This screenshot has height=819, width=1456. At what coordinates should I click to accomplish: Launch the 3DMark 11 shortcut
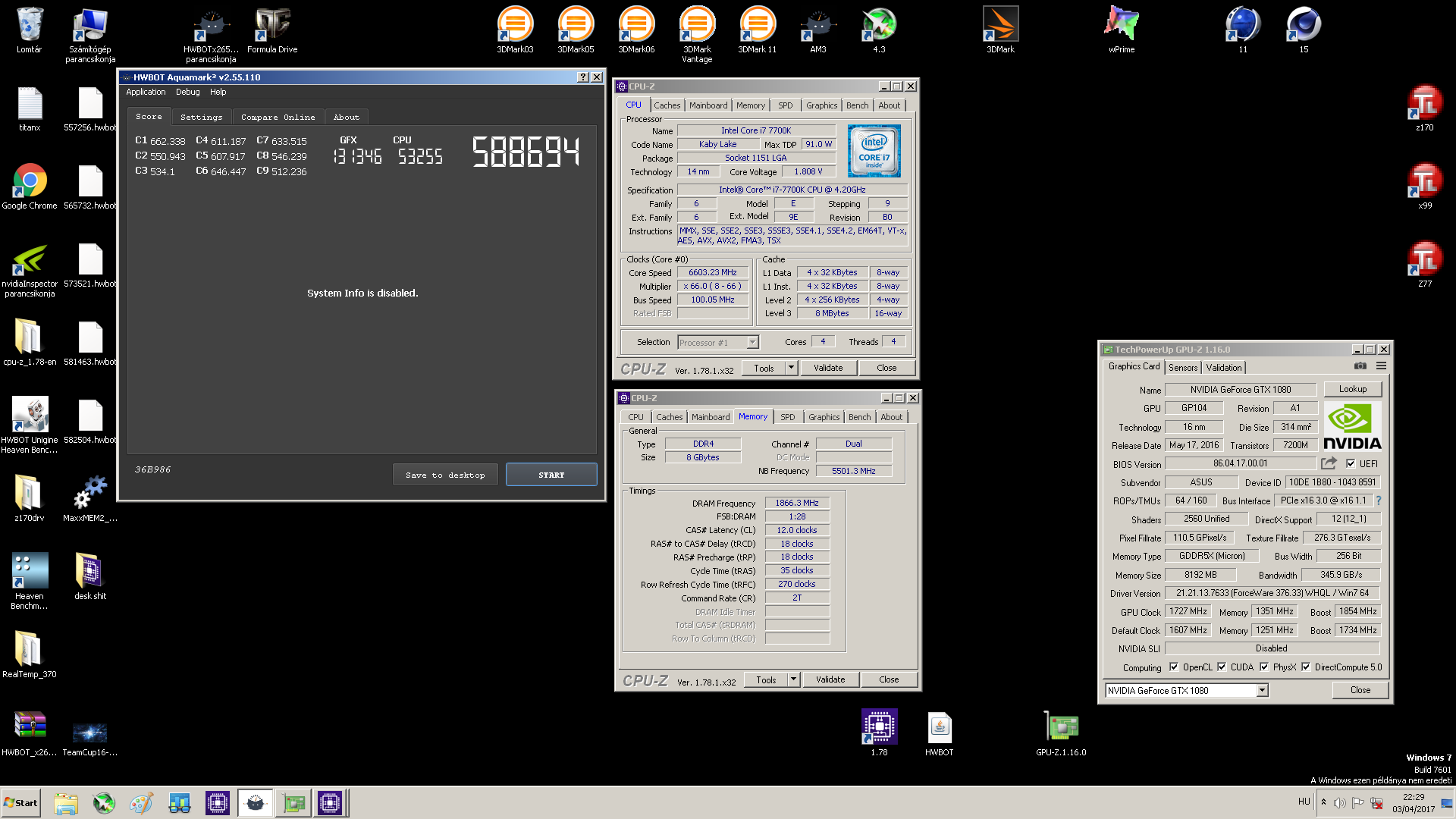758,30
